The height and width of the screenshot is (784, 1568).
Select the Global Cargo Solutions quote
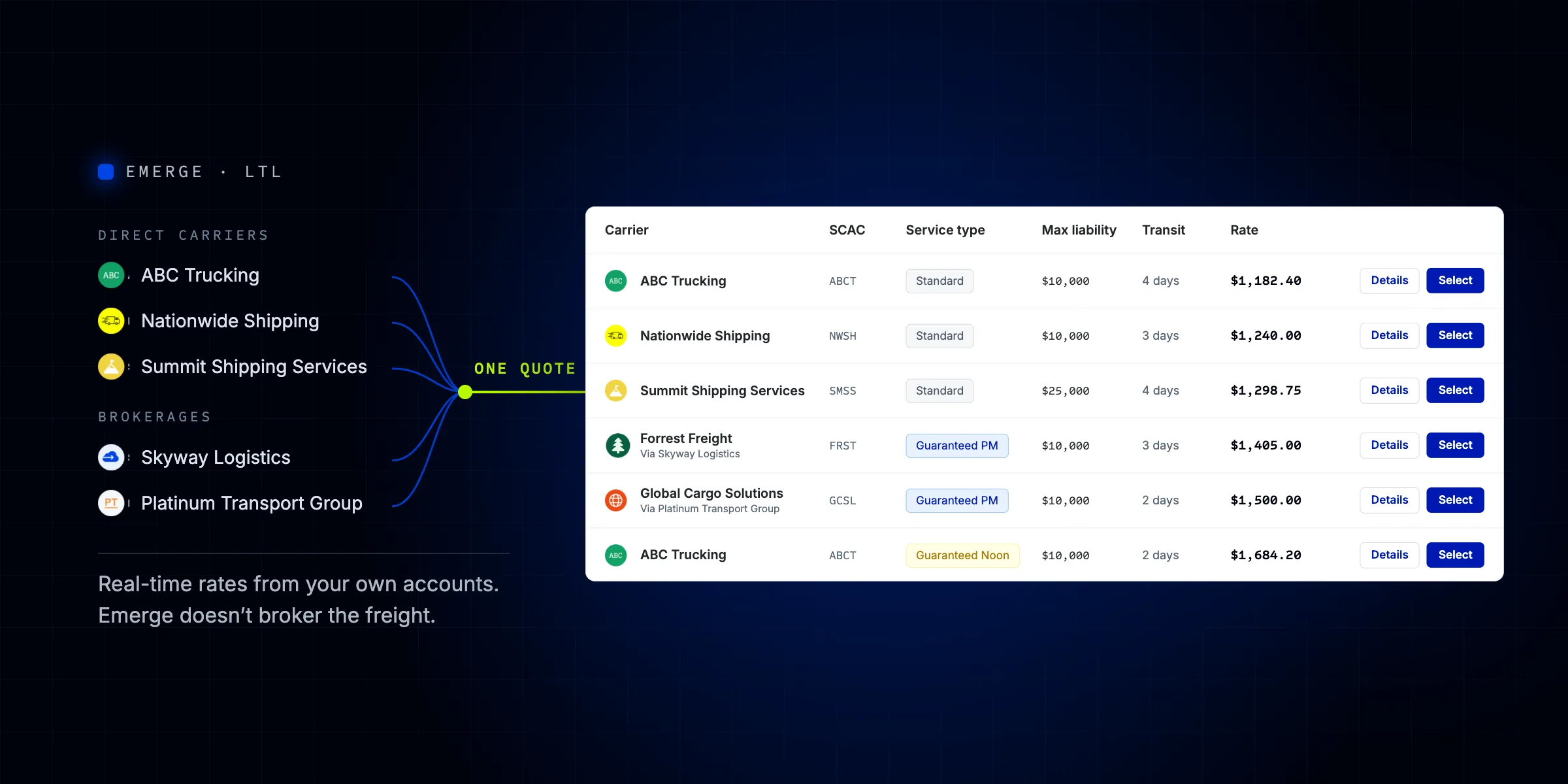coord(1455,500)
